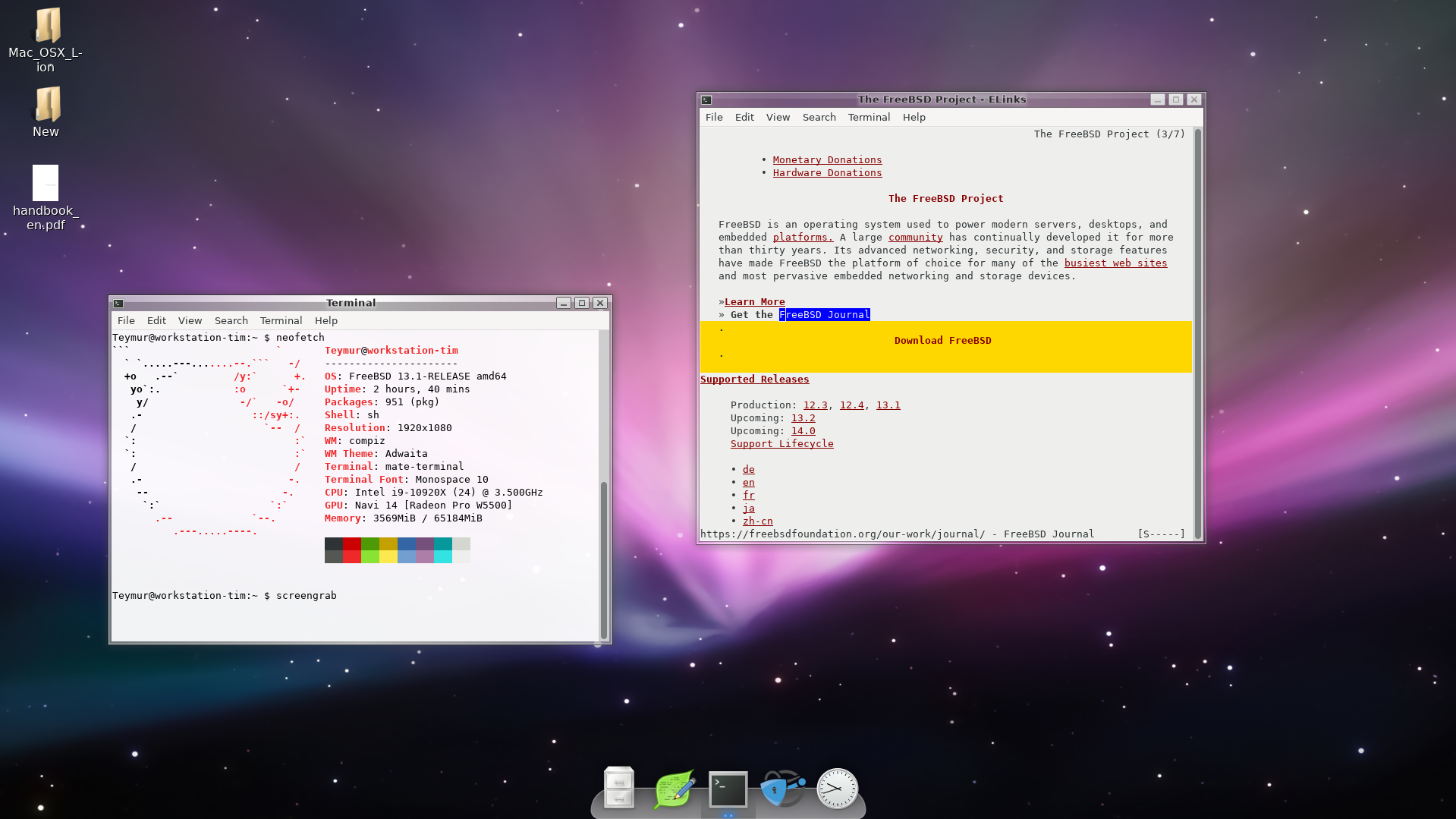1456x819 pixels.
Task: Close the ELinks FreeBSD window
Action: 1194,99
